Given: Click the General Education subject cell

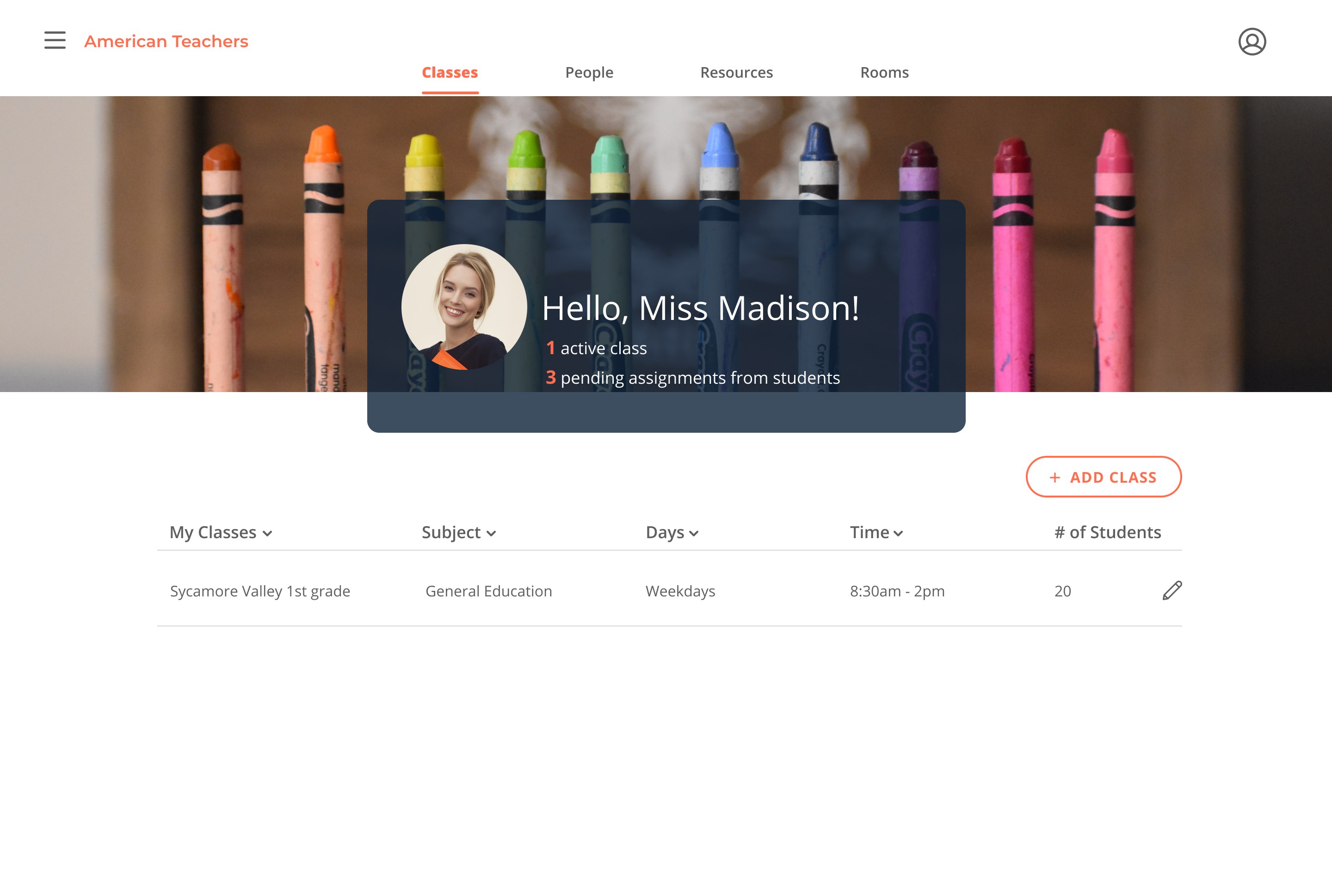Looking at the screenshot, I should [x=489, y=591].
